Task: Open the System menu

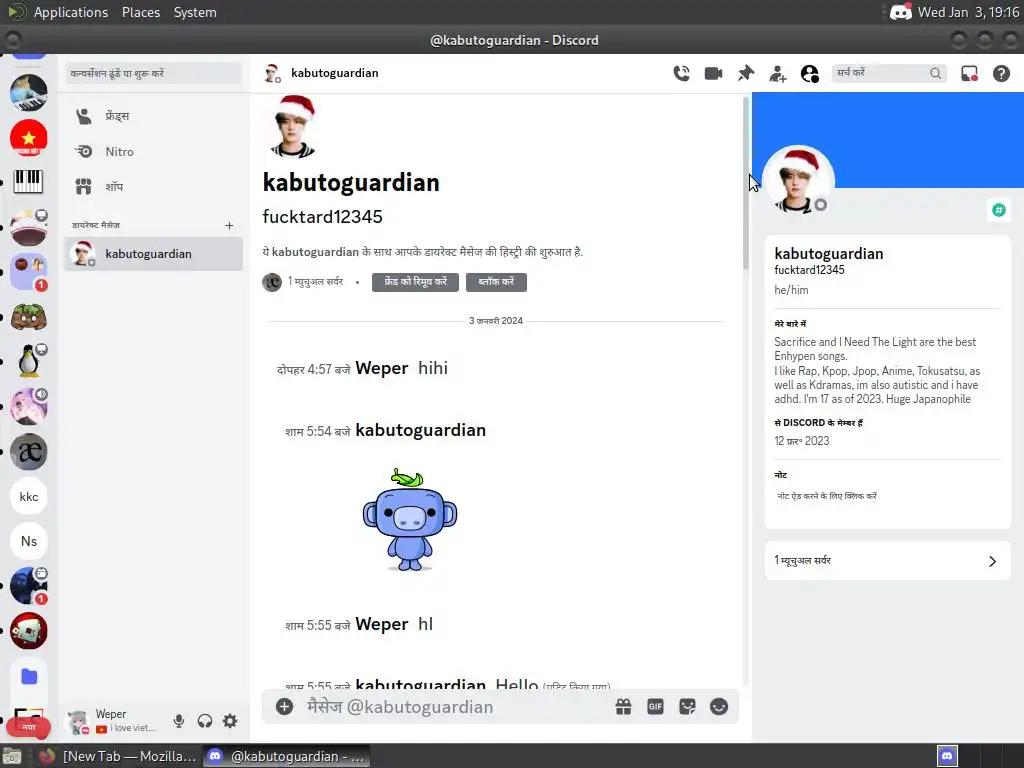Action: point(195,12)
